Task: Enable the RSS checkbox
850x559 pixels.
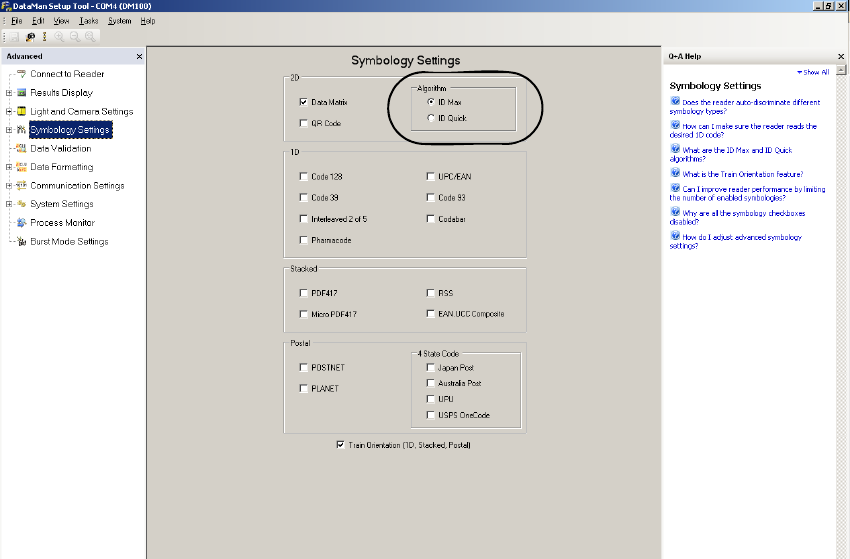Action: point(430,293)
